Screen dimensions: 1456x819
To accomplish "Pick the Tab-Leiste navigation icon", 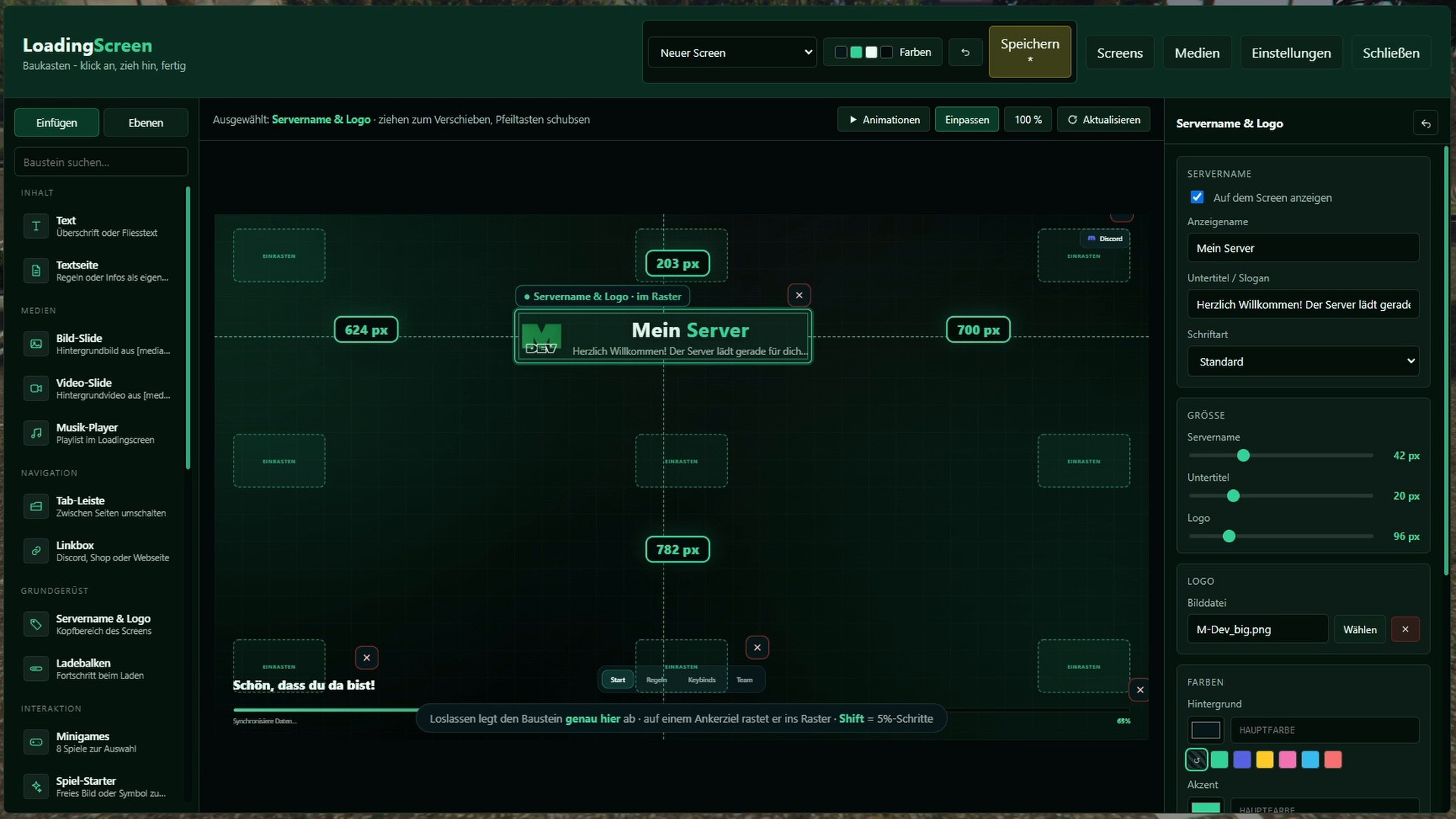I will tap(36, 506).
